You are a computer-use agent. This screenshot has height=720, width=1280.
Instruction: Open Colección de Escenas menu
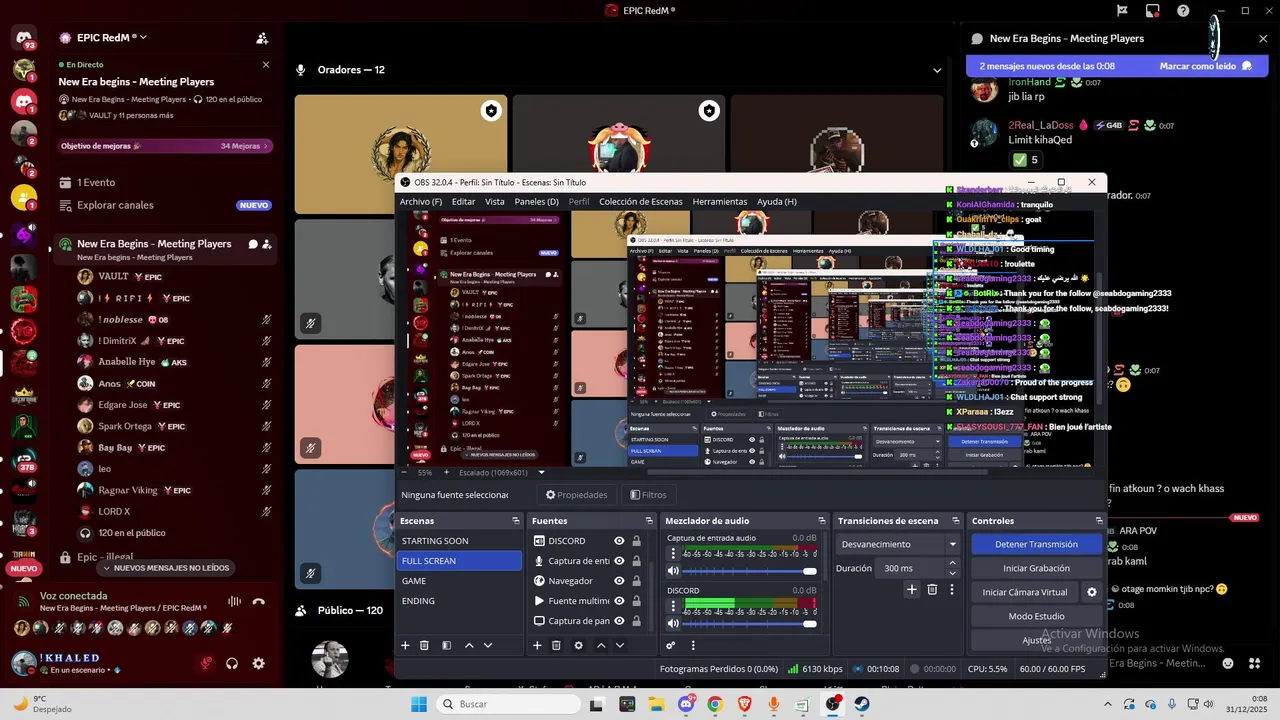click(641, 202)
